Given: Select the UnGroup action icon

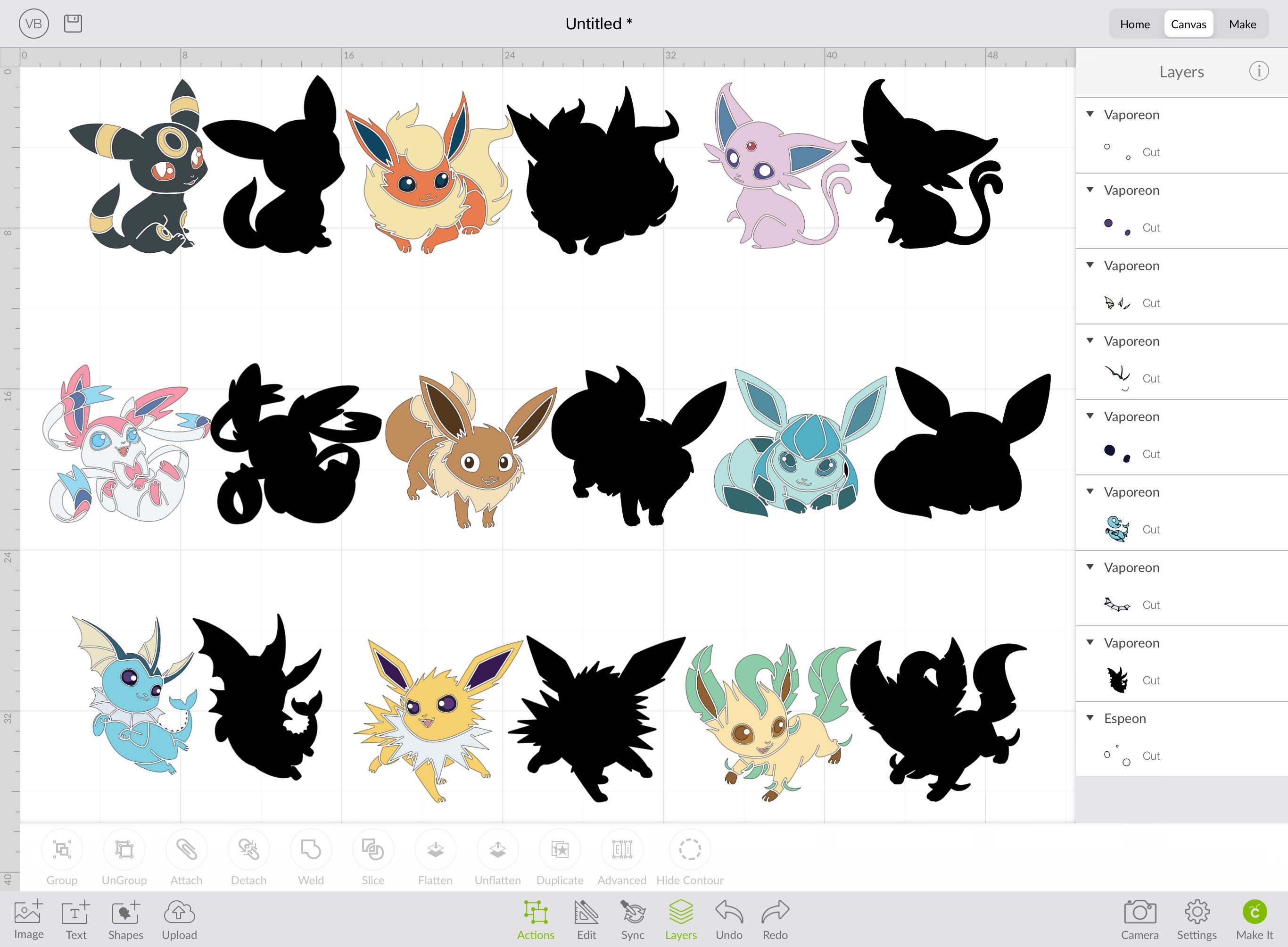Looking at the screenshot, I should pos(124,849).
